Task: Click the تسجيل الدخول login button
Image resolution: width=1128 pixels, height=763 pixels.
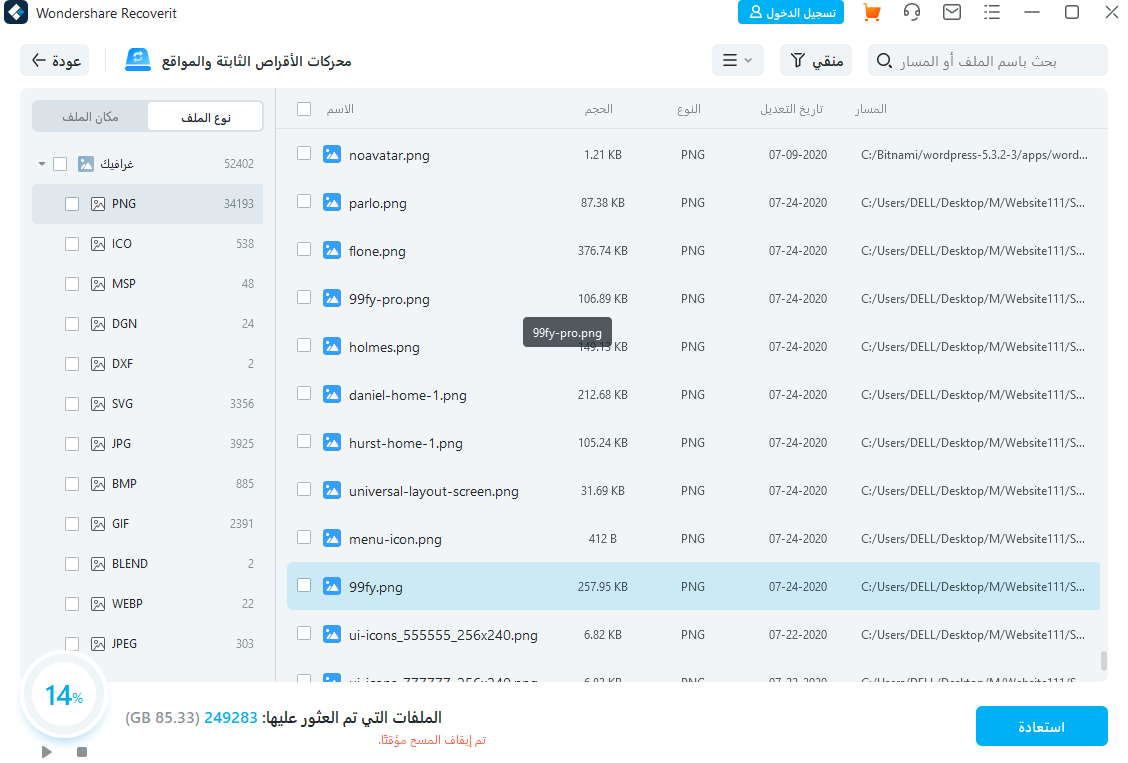Action: click(790, 13)
